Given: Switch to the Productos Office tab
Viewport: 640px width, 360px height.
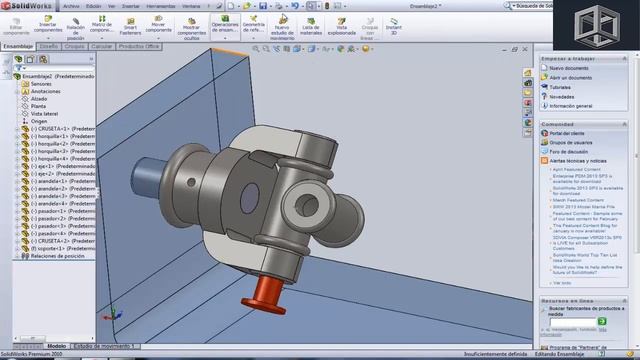Looking at the screenshot, I should coord(139,47).
